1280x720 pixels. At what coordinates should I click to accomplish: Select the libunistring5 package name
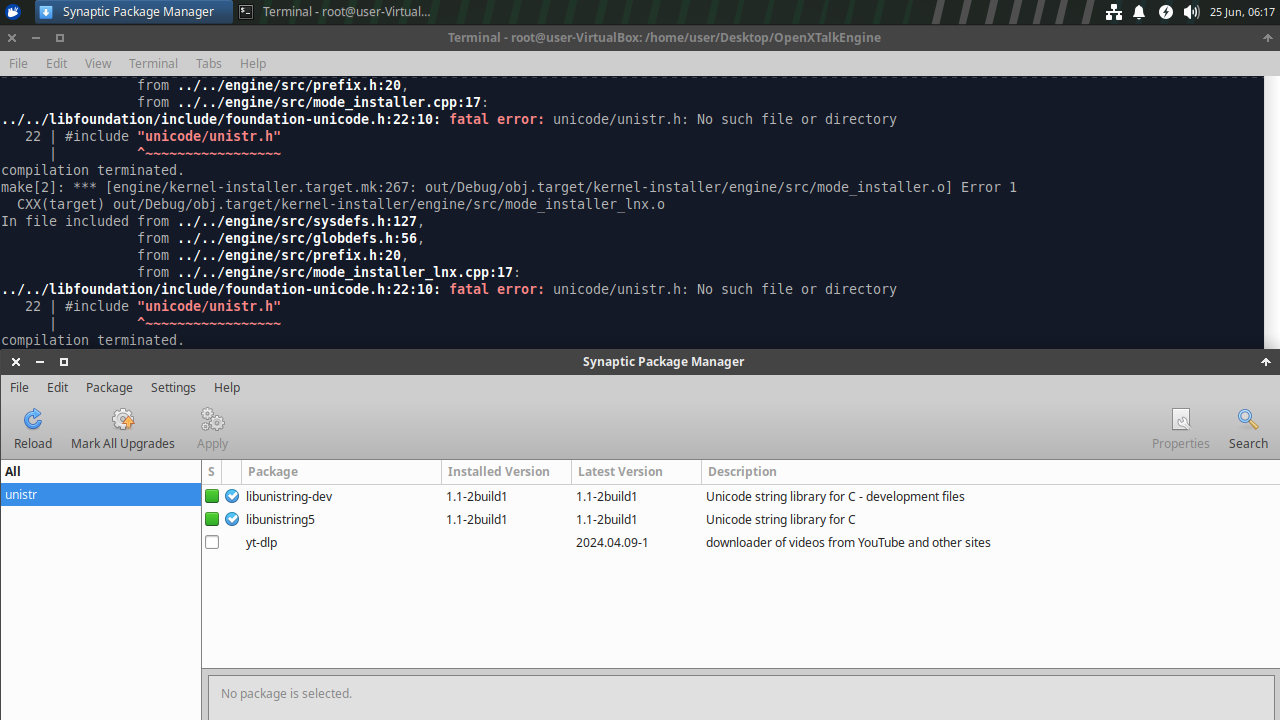click(280, 519)
